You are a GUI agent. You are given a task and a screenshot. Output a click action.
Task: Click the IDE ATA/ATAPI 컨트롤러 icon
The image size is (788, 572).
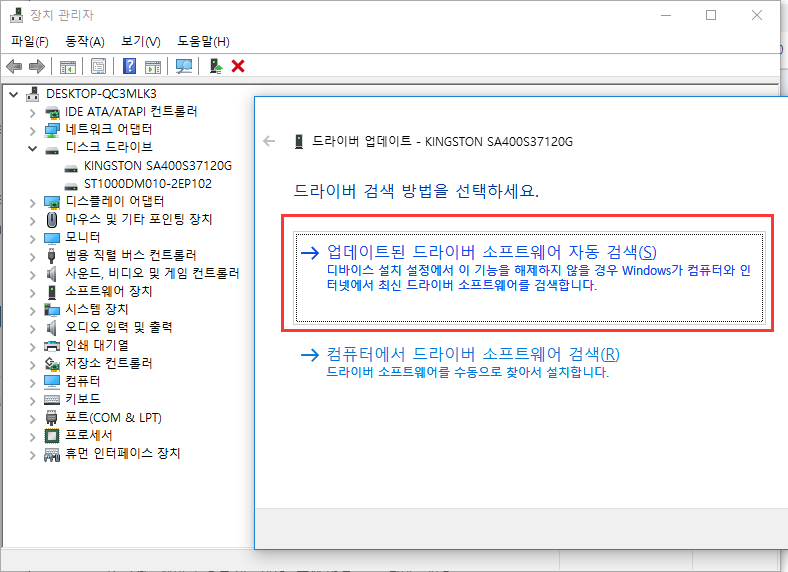click(52, 112)
